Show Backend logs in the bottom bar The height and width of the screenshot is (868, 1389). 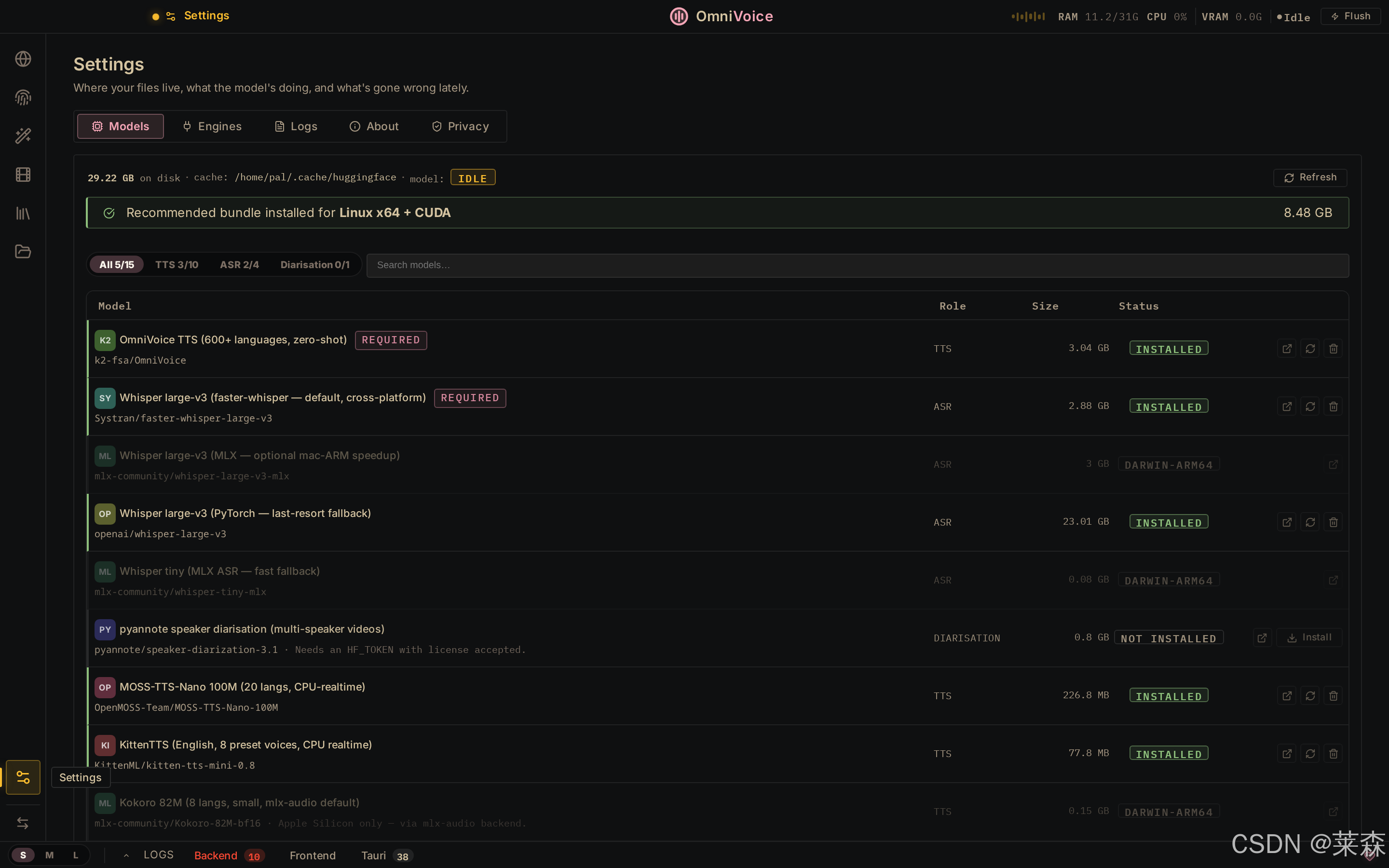click(230, 855)
